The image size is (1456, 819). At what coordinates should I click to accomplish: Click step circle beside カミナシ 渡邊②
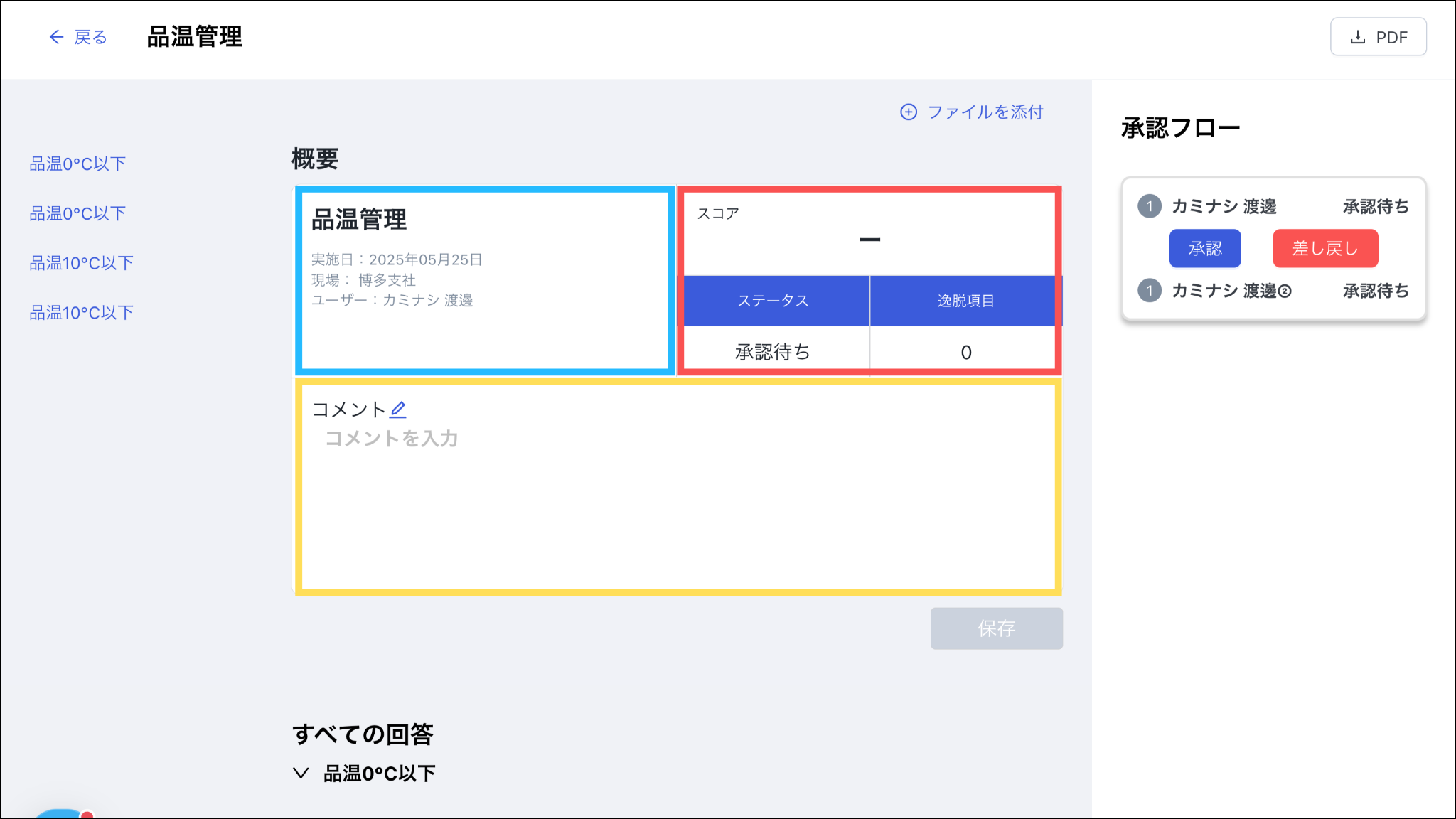pos(1149,291)
